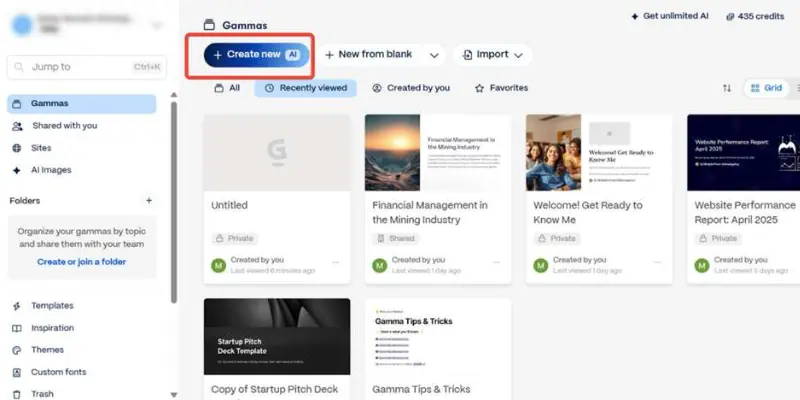Open Gamma Tips & Tricks thumbnail
This screenshot has height=400, width=800.
coord(438,337)
